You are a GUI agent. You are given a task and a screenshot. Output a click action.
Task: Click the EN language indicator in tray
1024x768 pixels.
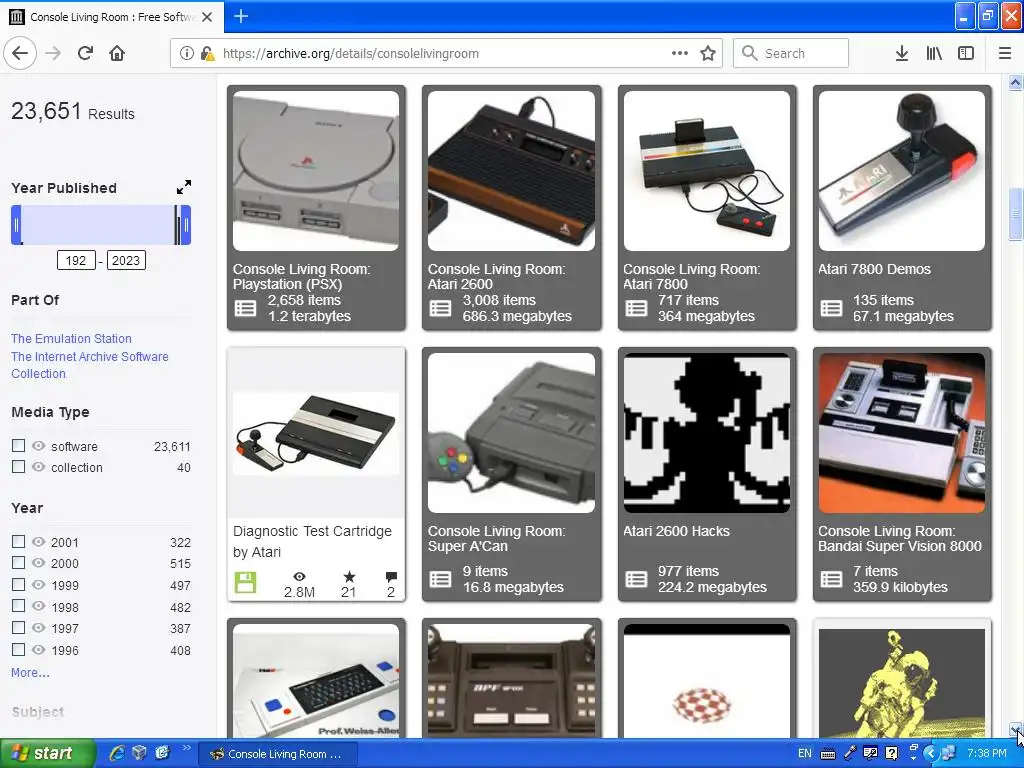(x=805, y=753)
